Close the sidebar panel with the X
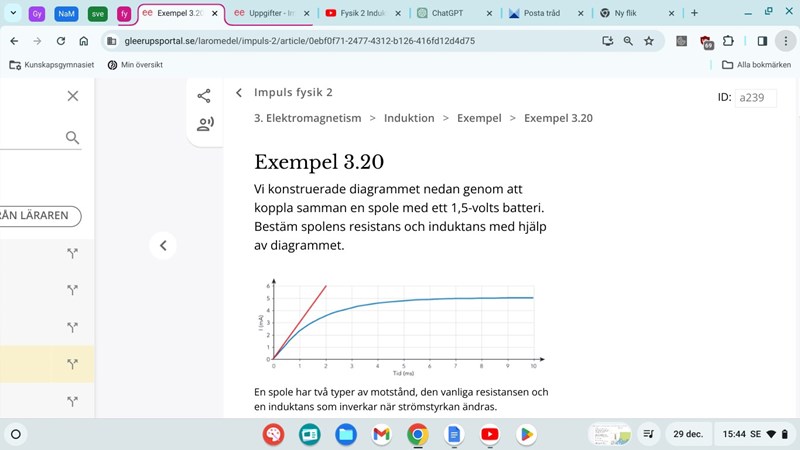 72,96
